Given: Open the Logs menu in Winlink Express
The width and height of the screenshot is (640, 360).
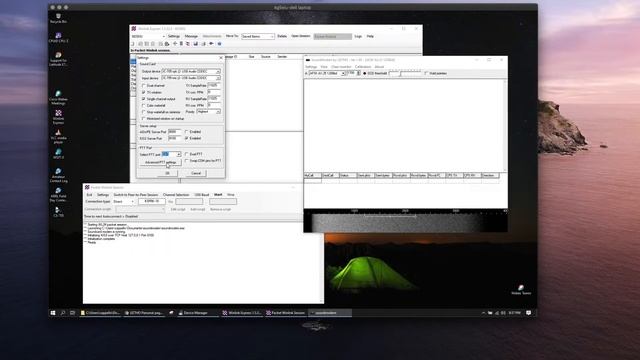Looking at the screenshot, I should (358, 36).
